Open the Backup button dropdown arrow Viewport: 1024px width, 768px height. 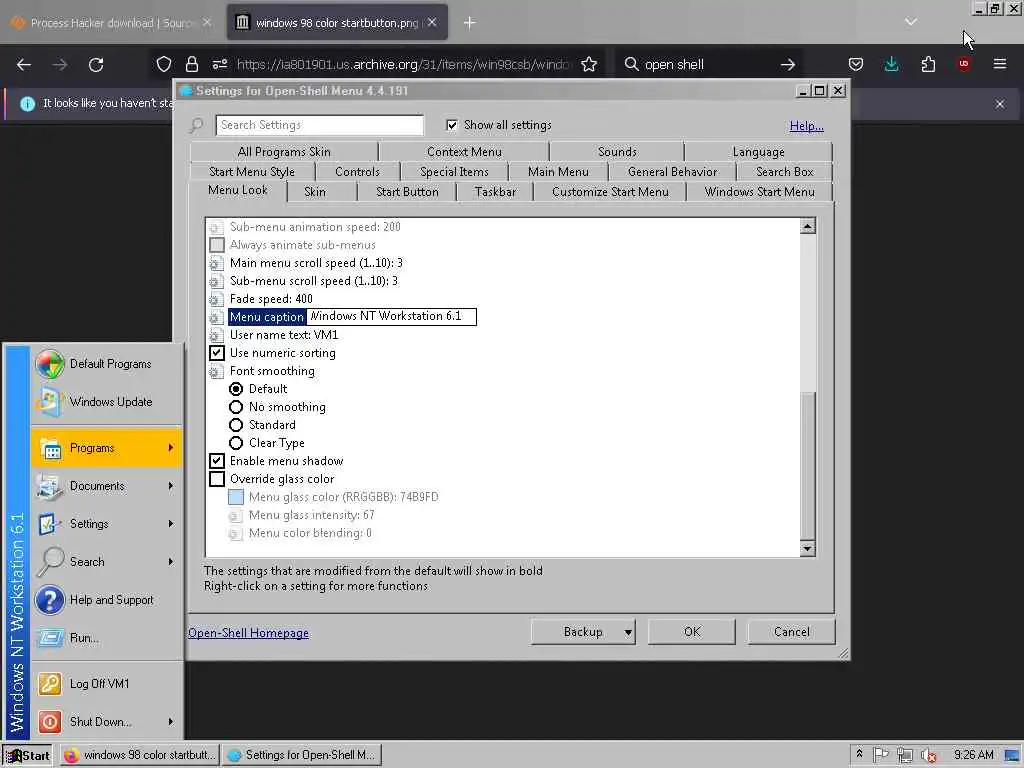click(628, 632)
